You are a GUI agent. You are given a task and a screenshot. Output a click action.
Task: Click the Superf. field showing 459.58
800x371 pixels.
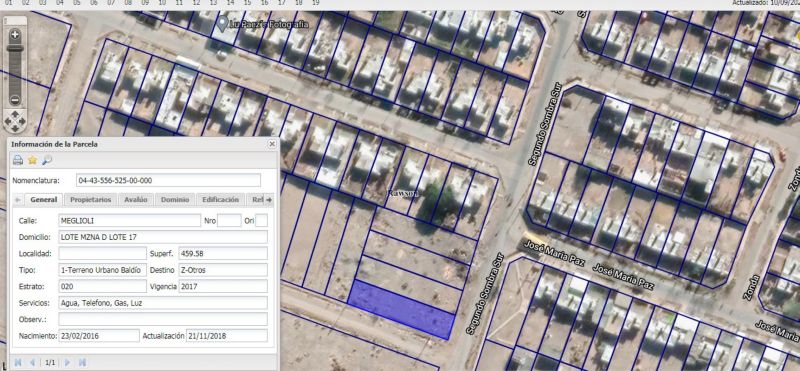(223, 254)
